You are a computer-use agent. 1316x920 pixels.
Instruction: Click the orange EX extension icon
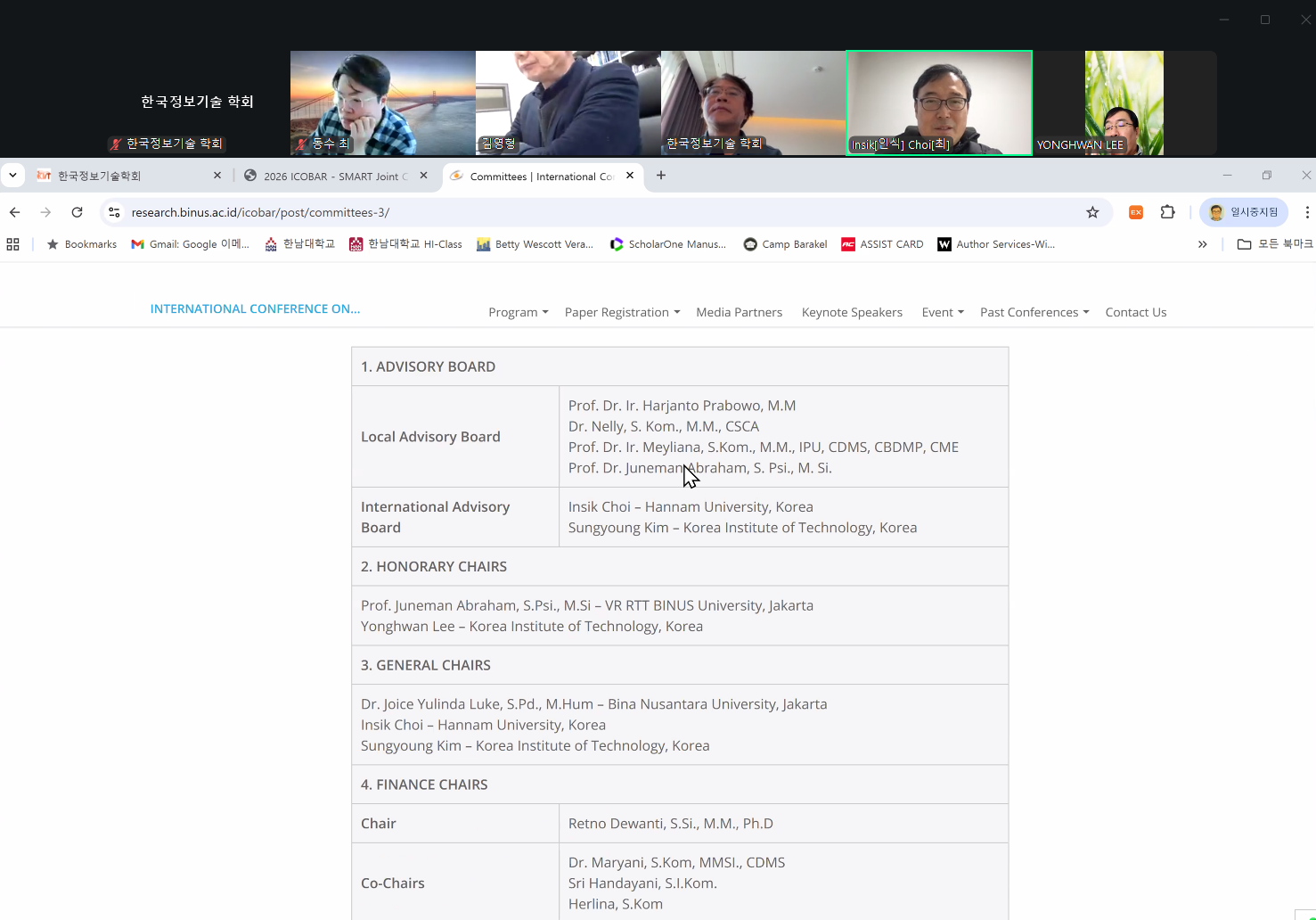[x=1136, y=212]
